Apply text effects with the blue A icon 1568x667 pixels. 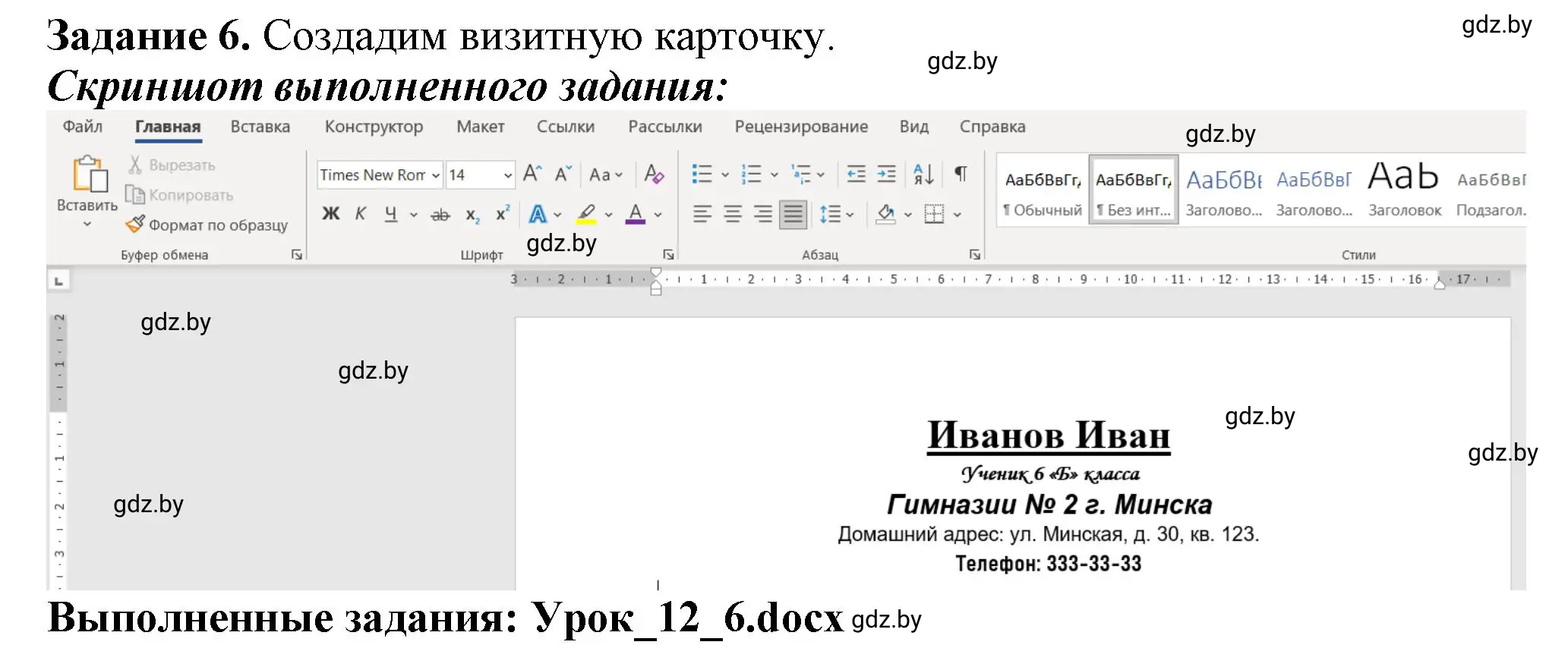[538, 215]
